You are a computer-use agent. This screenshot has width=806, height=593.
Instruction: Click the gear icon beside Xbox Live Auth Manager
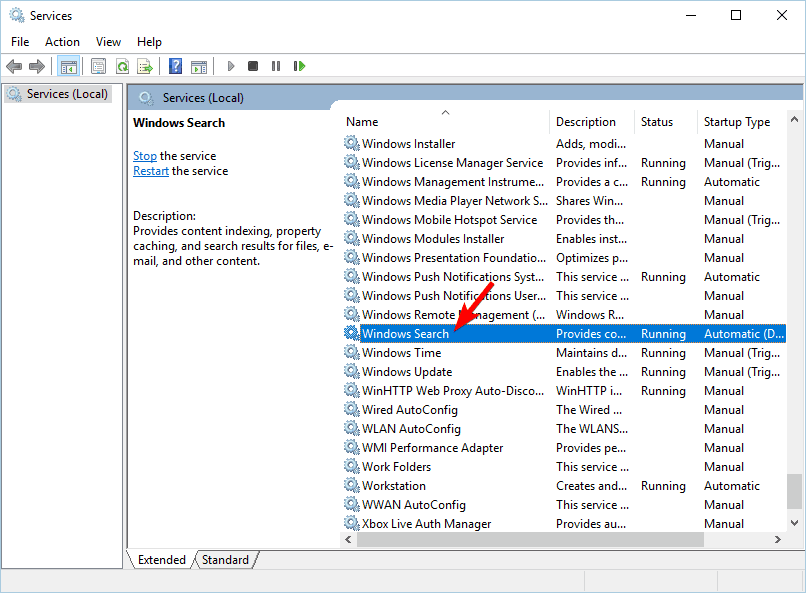352,523
